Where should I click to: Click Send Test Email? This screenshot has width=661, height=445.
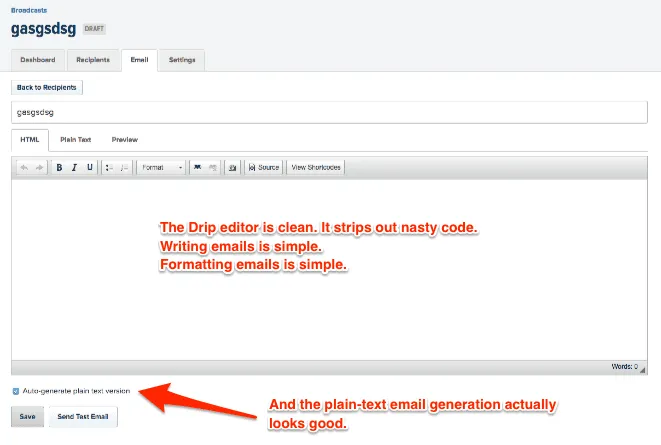83,417
